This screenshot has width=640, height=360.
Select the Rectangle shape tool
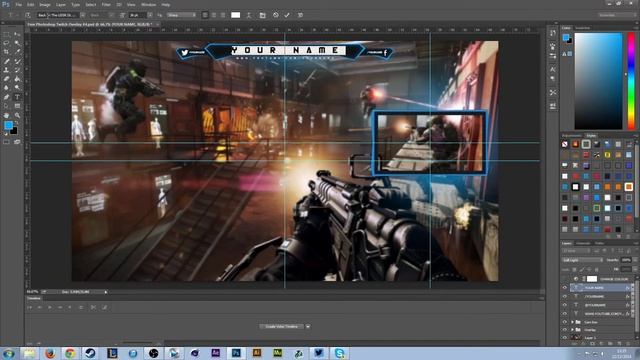pyautogui.click(x=17, y=106)
